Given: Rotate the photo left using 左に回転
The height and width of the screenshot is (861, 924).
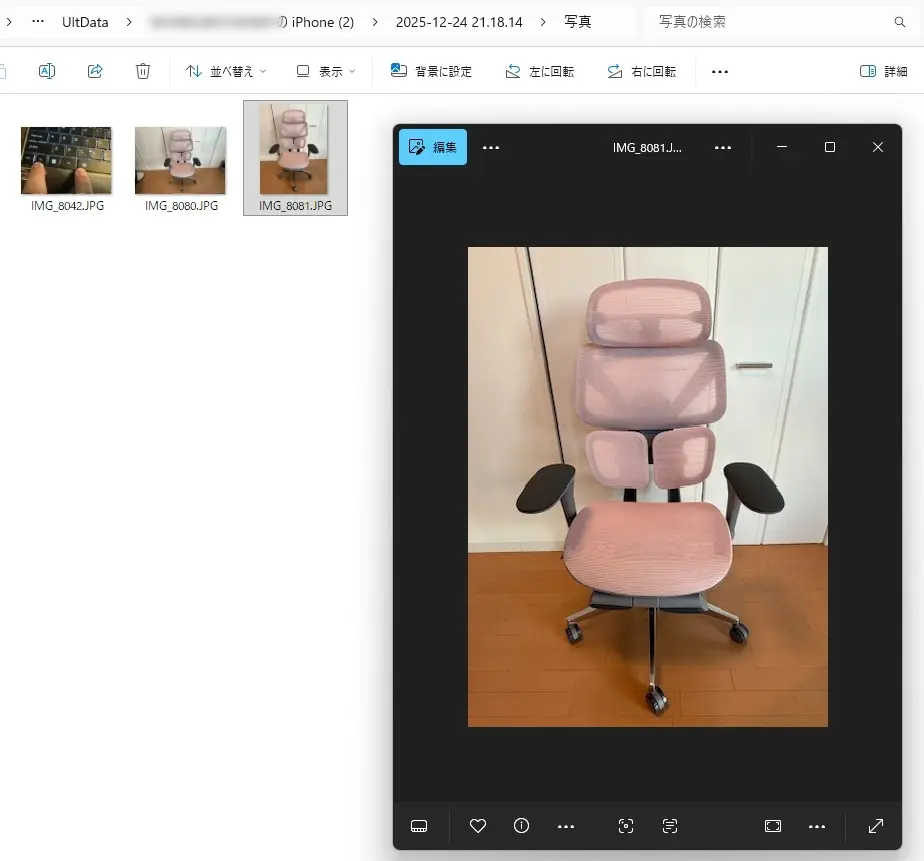Looking at the screenshot, I should 540,71.
